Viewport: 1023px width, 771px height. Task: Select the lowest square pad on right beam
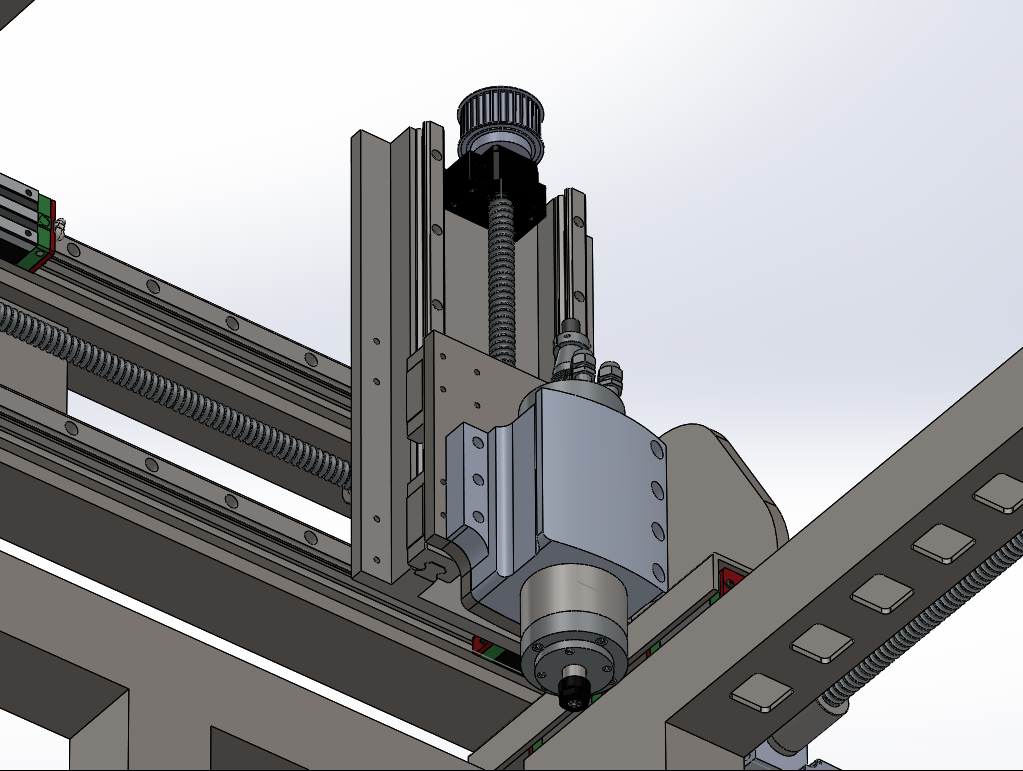pos(761,691)
